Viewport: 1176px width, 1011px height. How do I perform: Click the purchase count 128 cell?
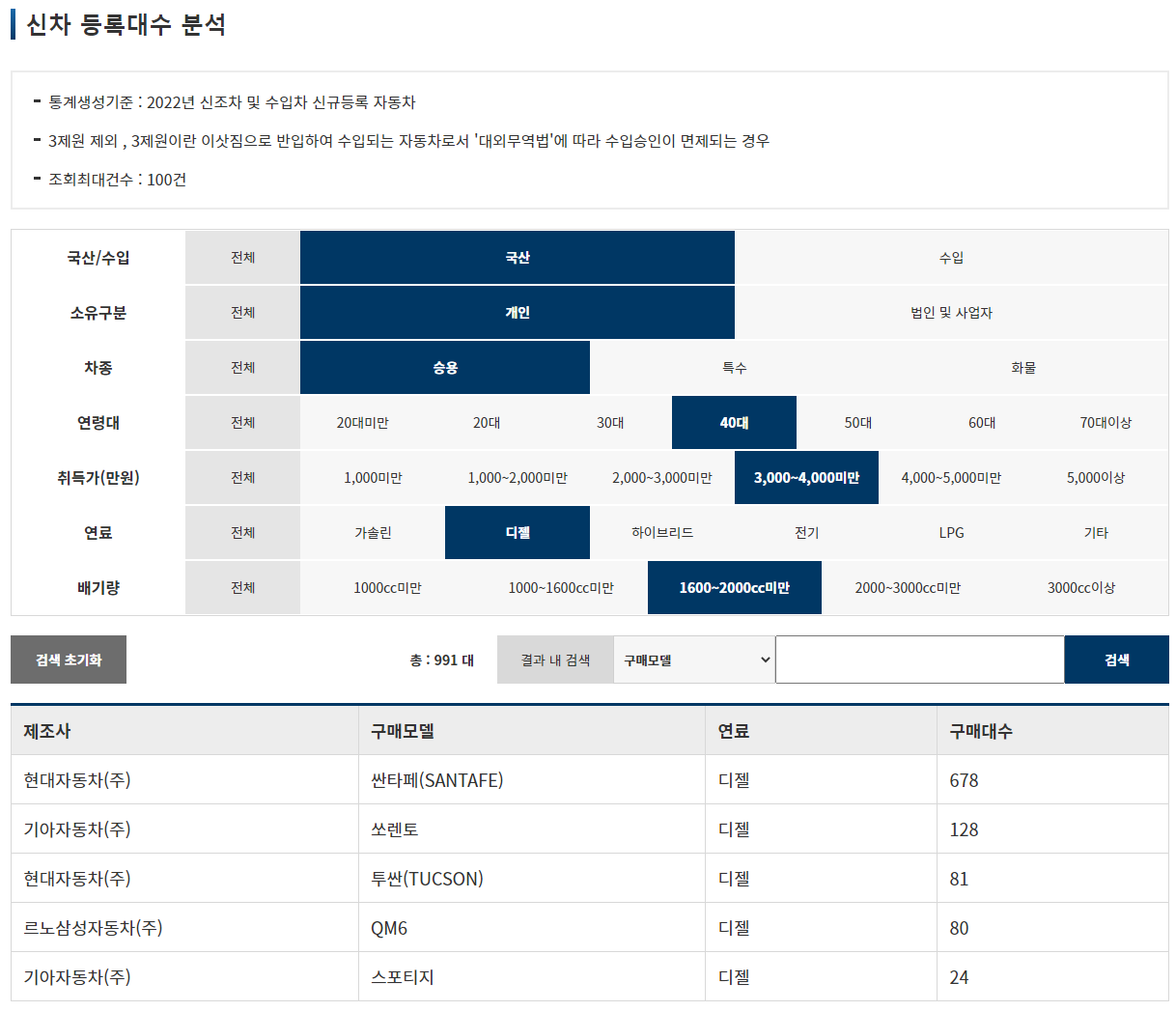coord(1052,829)
